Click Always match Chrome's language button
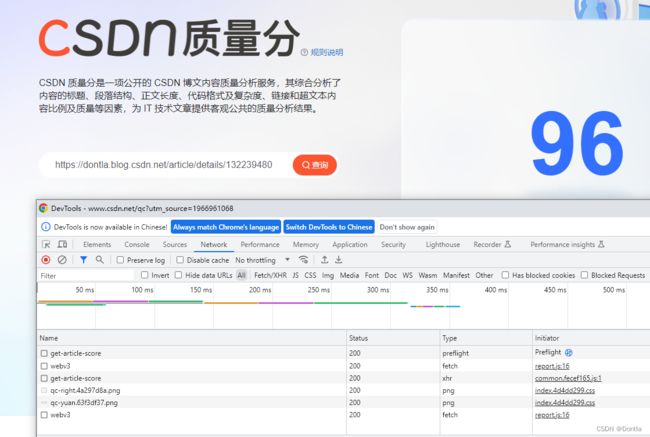The width and height of the screenshot is (650, 437). [226, 227]
